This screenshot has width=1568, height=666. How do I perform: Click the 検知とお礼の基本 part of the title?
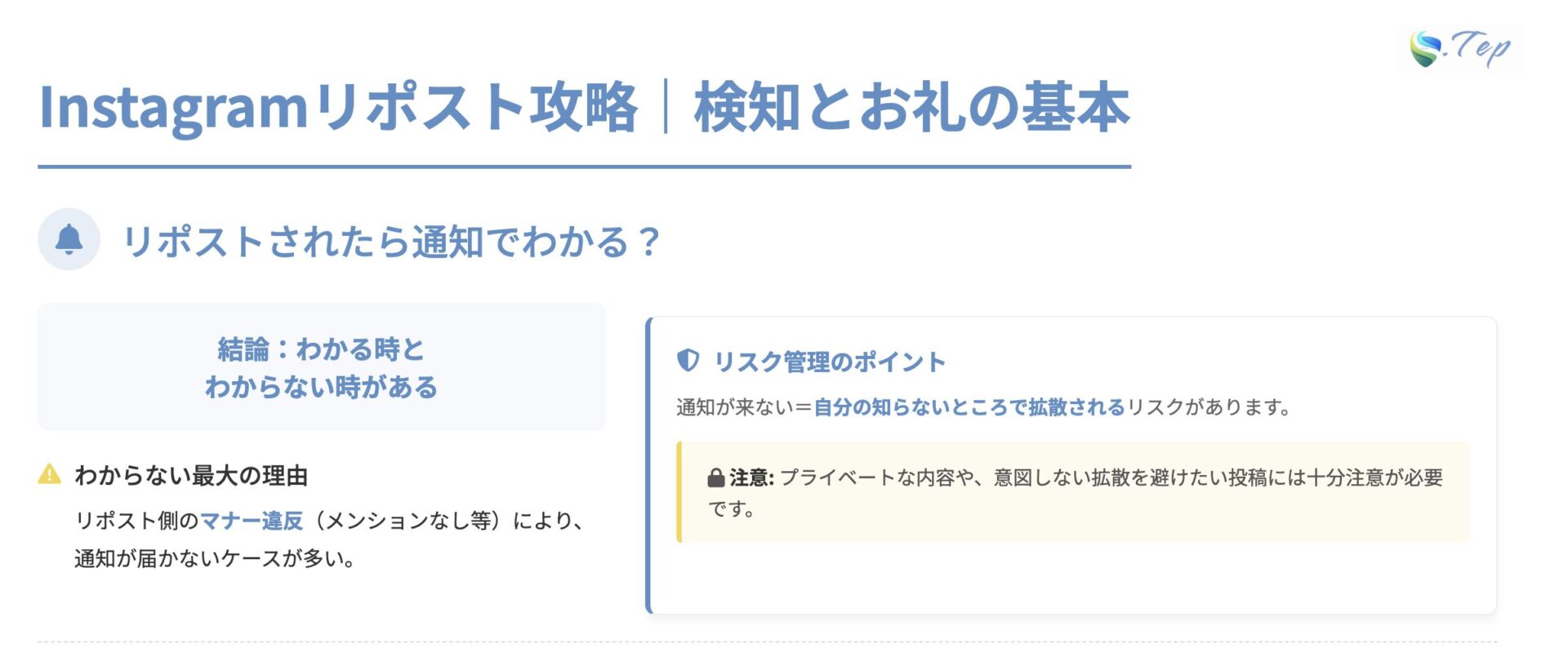click(x=911, y=107)
